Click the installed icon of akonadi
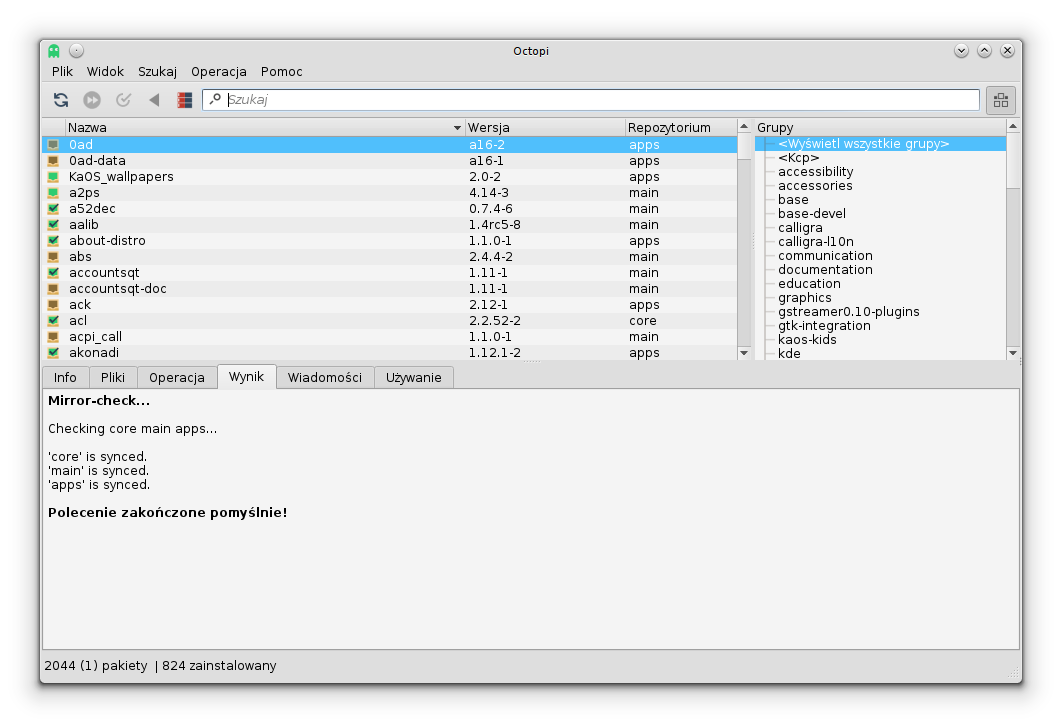This screenshot has height=723, width=1062. [54, 353]
